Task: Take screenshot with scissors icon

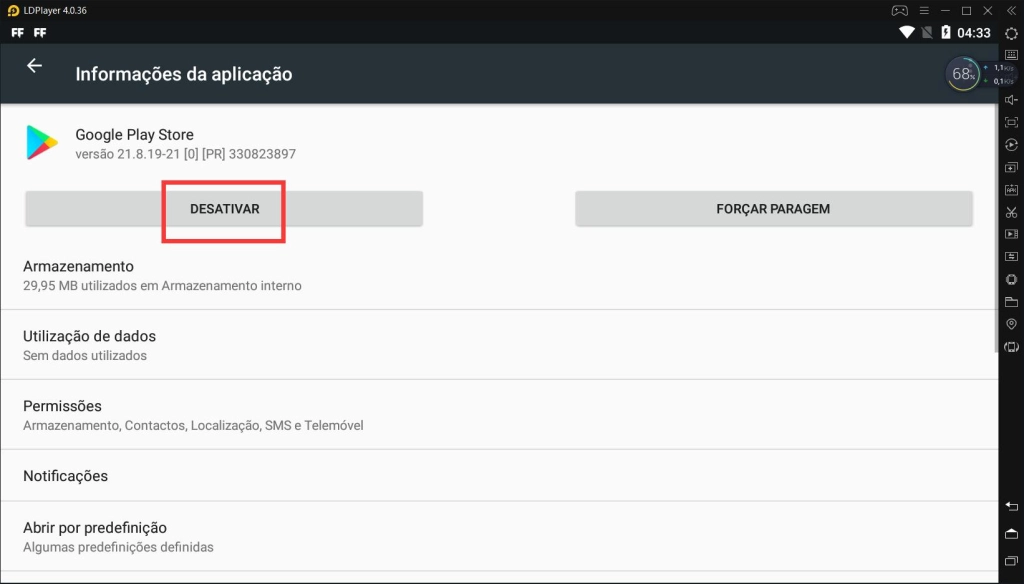Action: click(x=1011, y=212)
